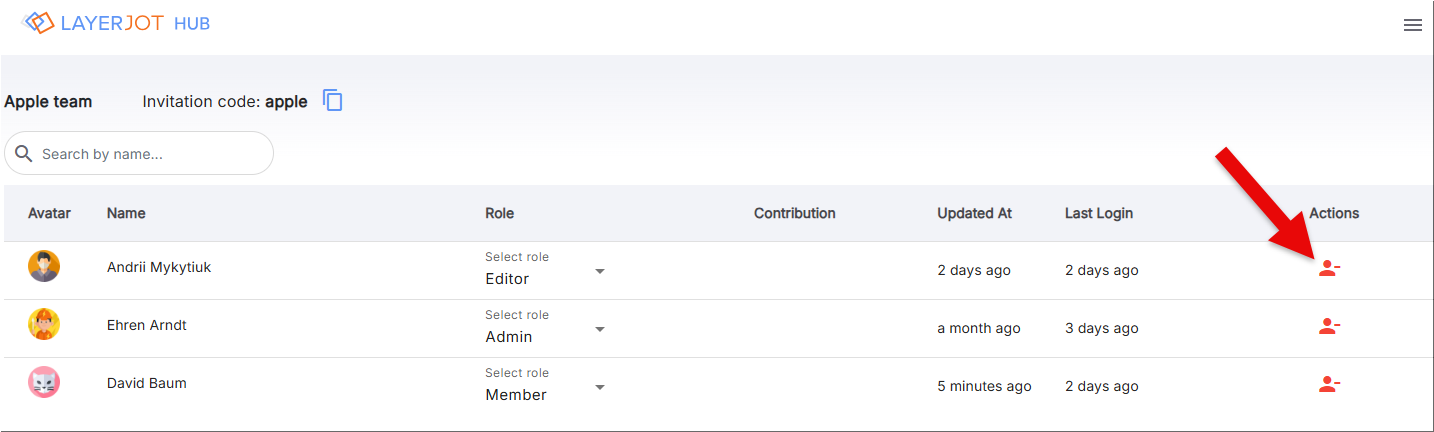Open the hamburger menu
The height and width of the screenshot is (432, 1434).
point(1412,25)
